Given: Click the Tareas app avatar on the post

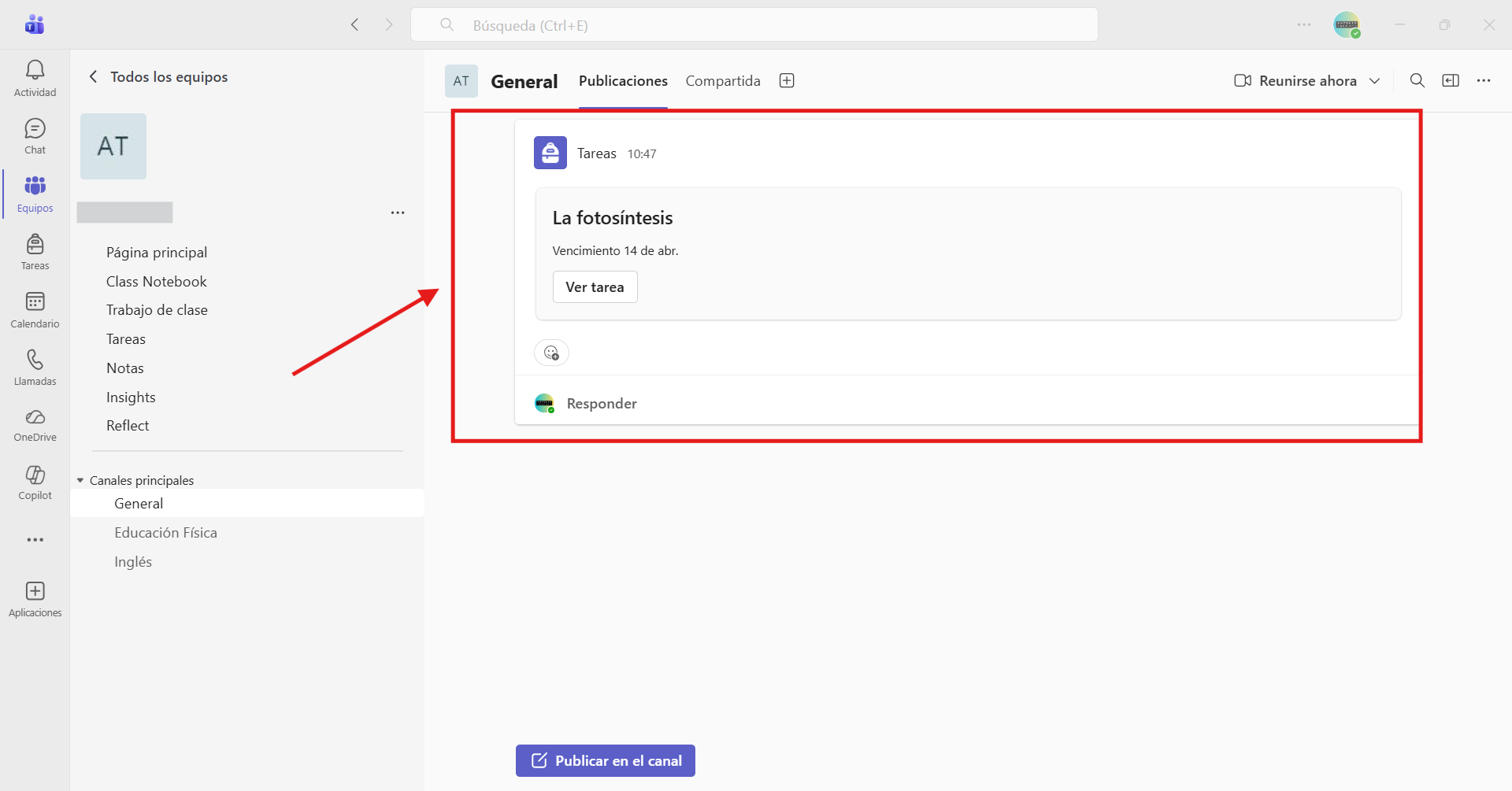Looking at the screenshot, I should click(x=550, y=153).
